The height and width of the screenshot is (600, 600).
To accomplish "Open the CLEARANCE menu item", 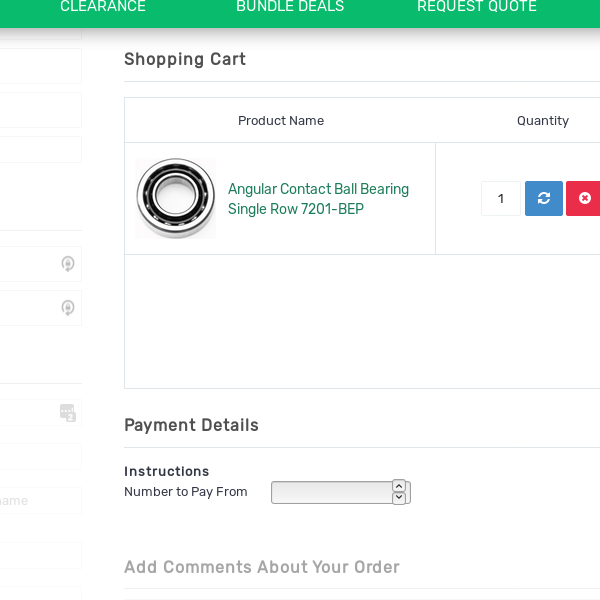I will pos(103,7).
